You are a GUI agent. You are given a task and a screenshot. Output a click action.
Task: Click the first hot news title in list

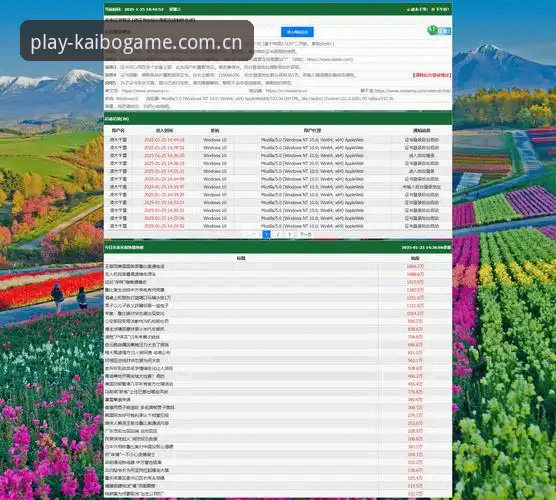click(134, 266)
